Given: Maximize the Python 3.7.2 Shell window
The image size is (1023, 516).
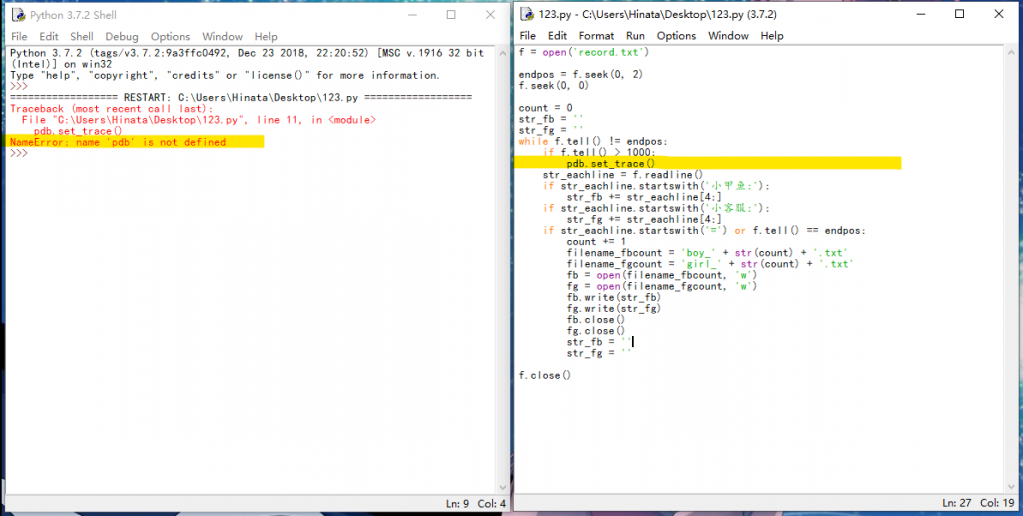Looking at the screenshot, I should [451, 15].
